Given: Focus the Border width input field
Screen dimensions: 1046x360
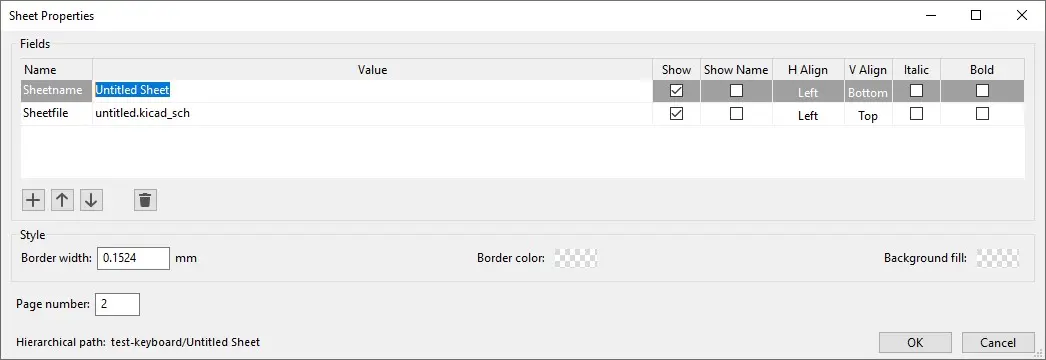Looking at the screenshot, I should click(x=133, y=258).
